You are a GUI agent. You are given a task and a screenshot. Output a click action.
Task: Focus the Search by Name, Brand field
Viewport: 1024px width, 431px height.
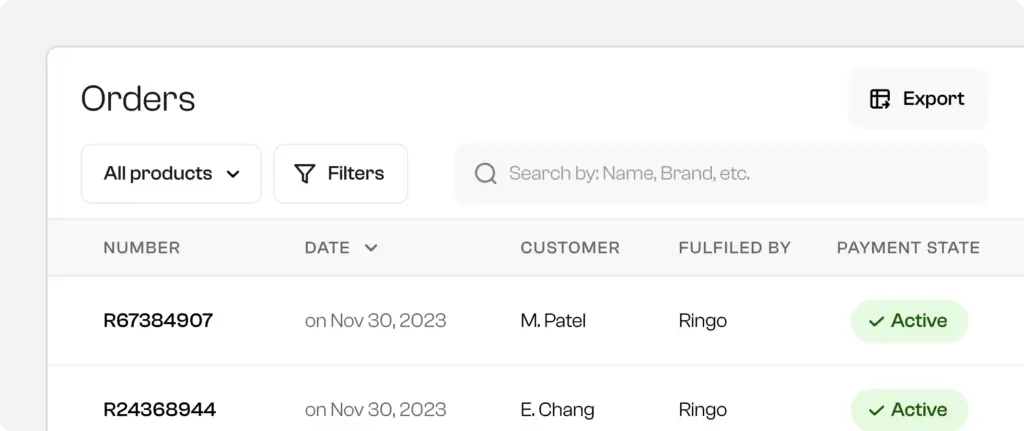pos(720,174)
